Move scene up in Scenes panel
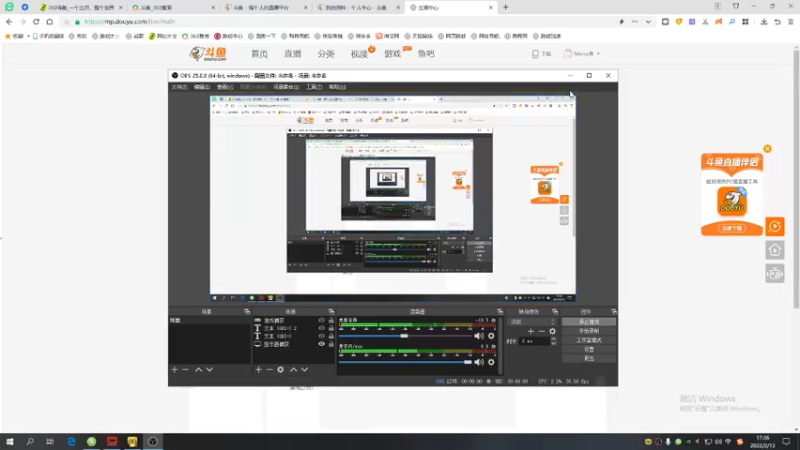This screenshot has height=450, width=800. pyautogui.click(x=198, y=369)
